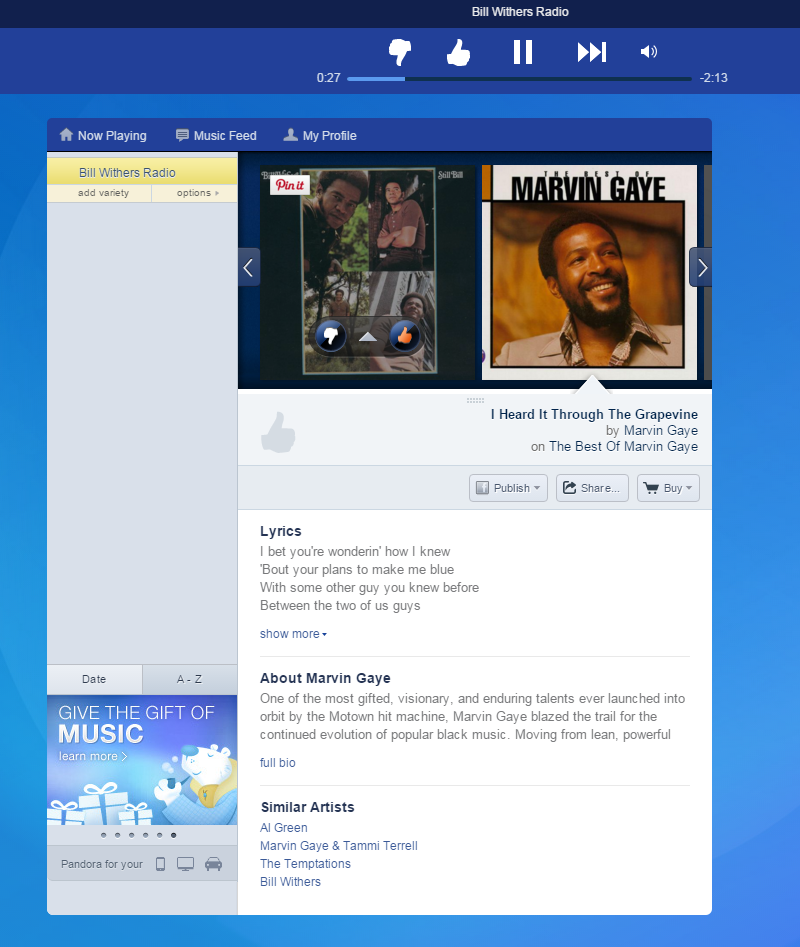Viewport: 800px width, 947px height.
Task: Open the Publish dropdown
Action: [x=508, y=488]
